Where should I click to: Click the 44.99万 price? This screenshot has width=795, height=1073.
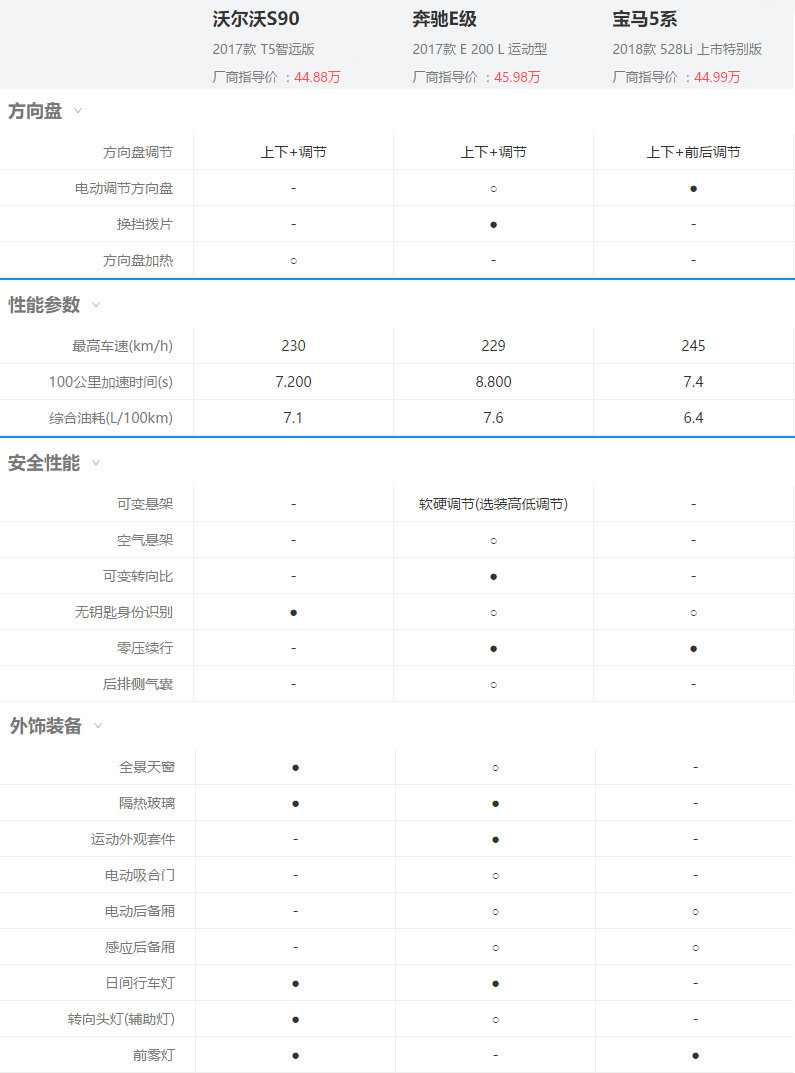coord(717,77)
